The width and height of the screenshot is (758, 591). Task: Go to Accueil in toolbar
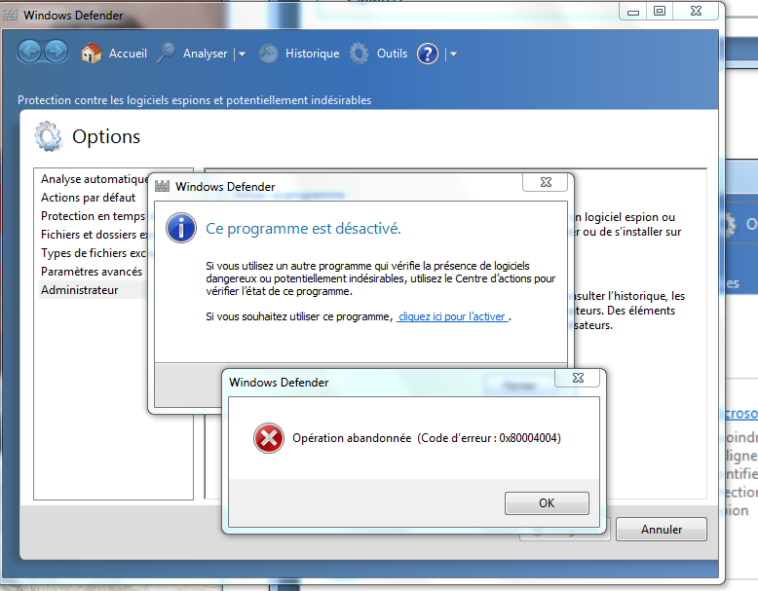[x=128, y=53]
